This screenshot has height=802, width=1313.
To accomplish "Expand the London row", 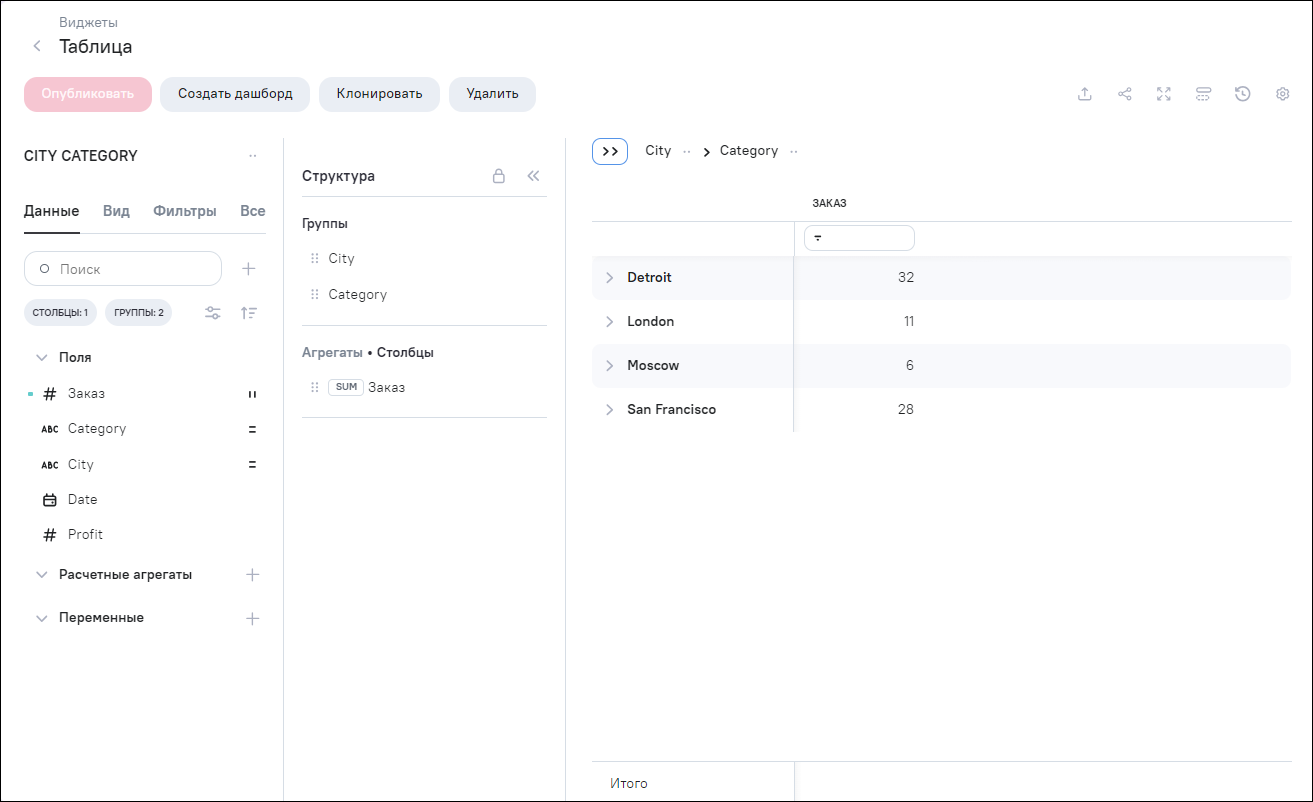I will point(609,322).
